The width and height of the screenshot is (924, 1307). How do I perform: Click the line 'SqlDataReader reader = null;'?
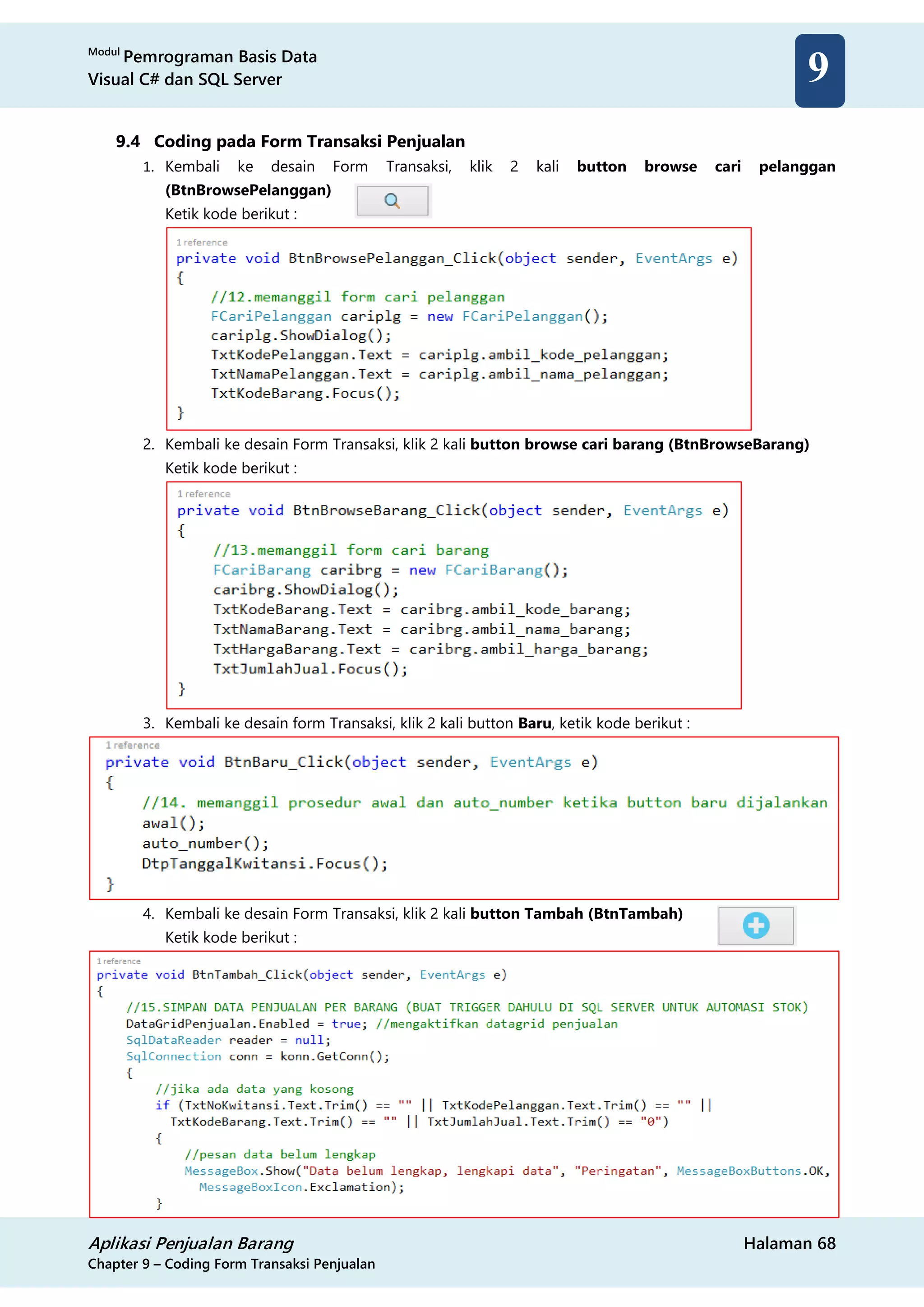pyautogui.click(x=228, y=1041)
